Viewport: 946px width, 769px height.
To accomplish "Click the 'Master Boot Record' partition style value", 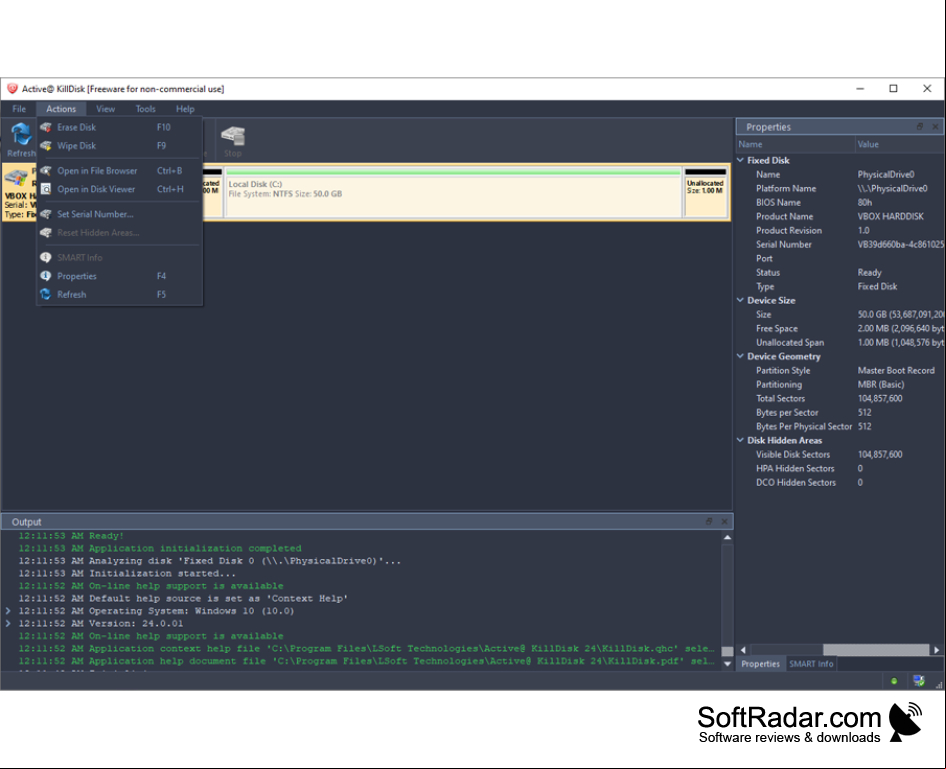I will pyautogui.click(x=896, y=370).
